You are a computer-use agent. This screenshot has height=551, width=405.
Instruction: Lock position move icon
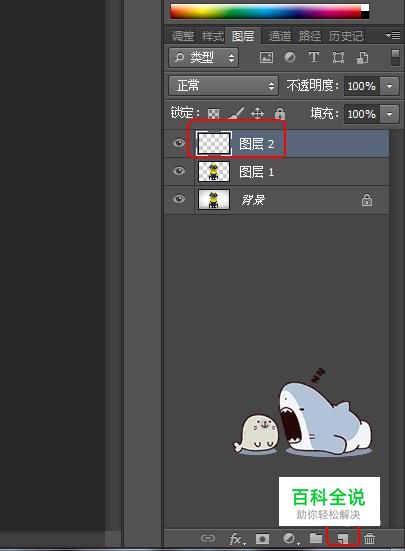click(257, 114)
